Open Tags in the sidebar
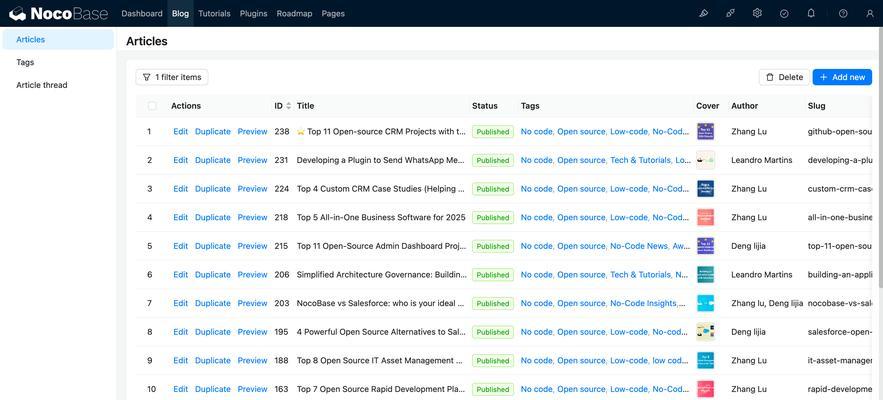The width and height of the screenshot is (883, 400). 58,62
